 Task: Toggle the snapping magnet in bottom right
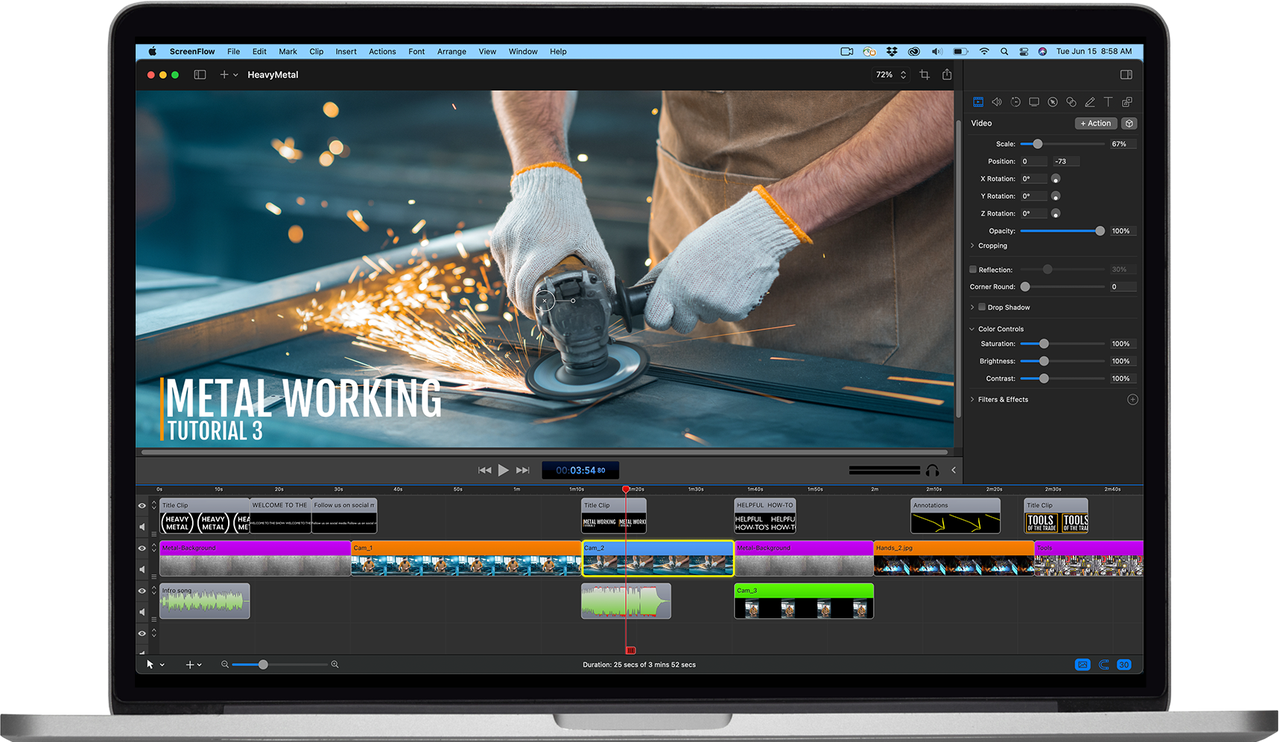click(x=1103, y=664)
